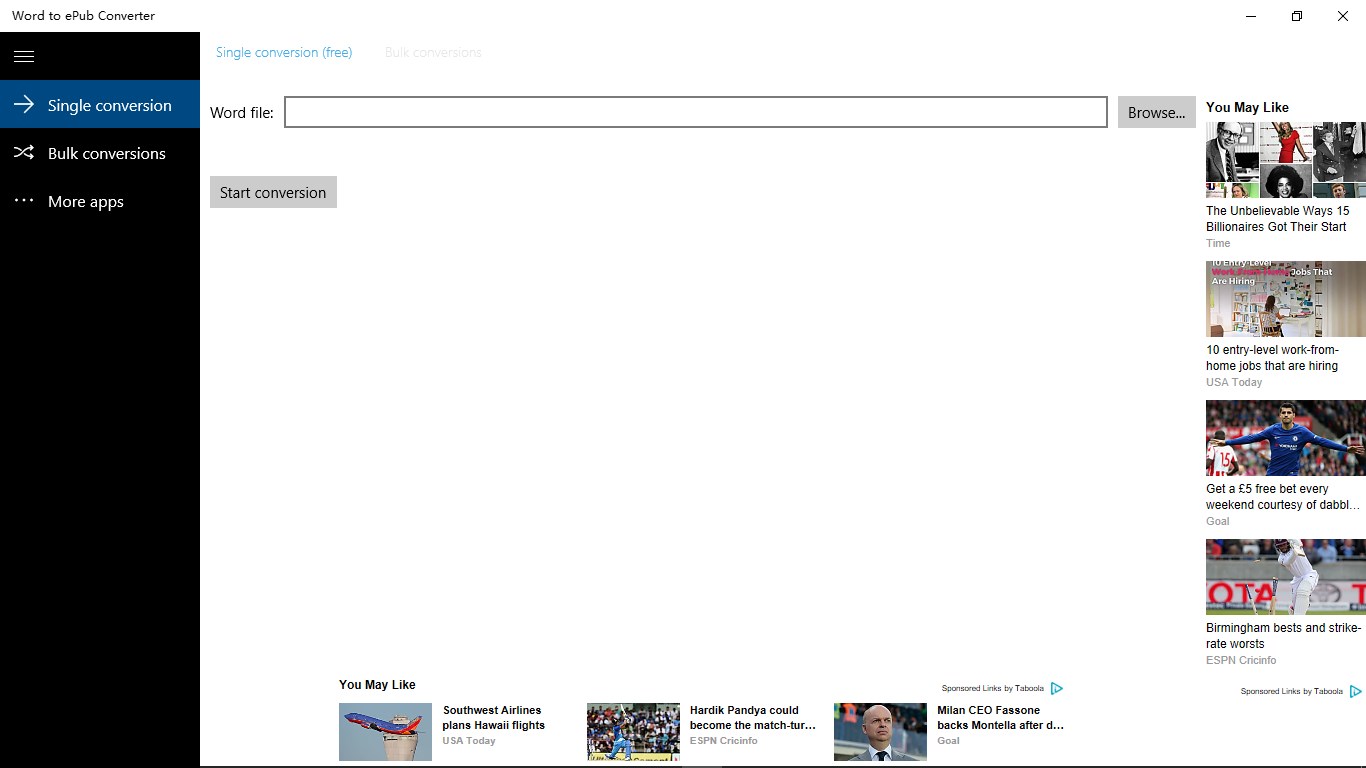This screenshot has width=1366, height=768.
Task: Select Single conversion in sidebar
Action: pyautogui.click(x=100, y=105)
